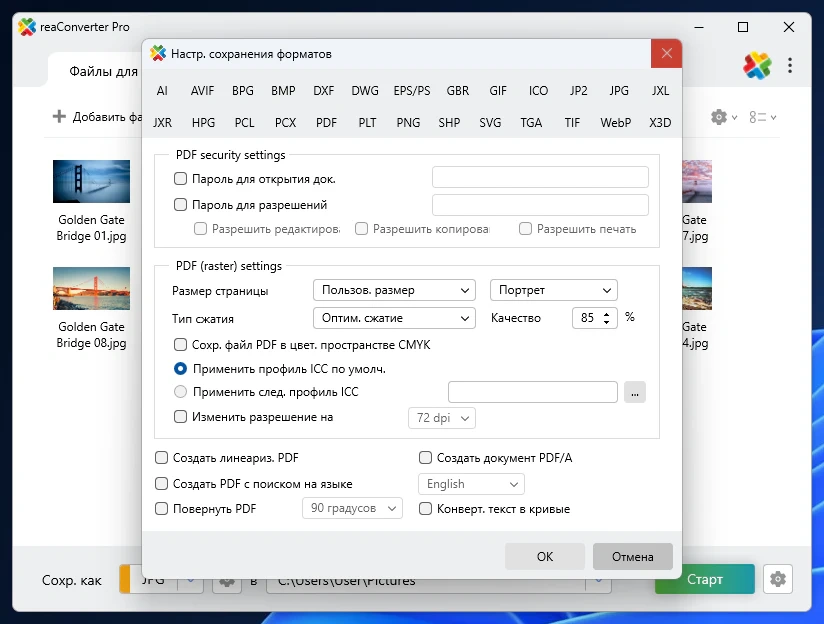Image resolution: width=824 pixels, height=624 pixels.
Task: Switch to the TIF format tab
Action: pos(572,122)
